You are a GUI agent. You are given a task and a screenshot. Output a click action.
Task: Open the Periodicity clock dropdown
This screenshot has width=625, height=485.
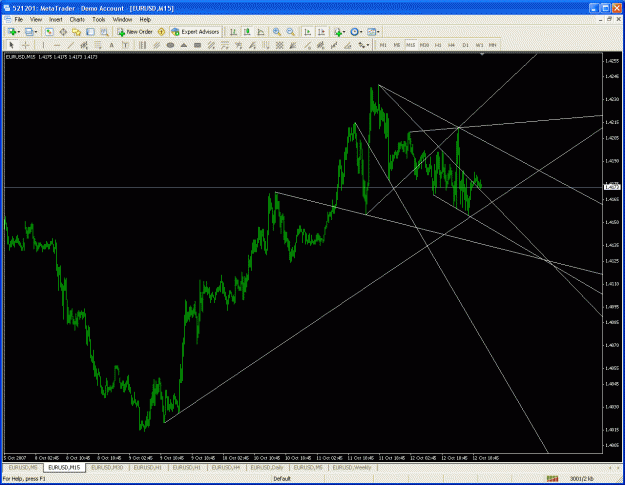pos(356,32)
